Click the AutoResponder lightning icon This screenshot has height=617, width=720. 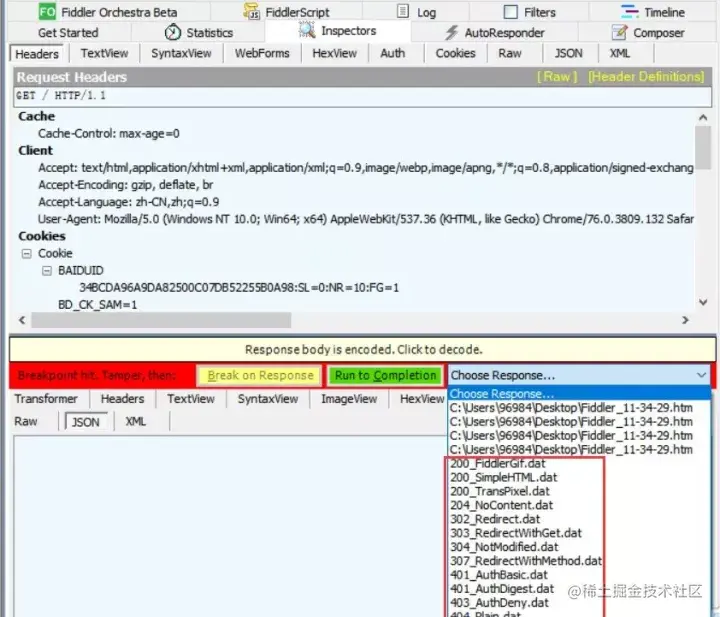point(452,32)
